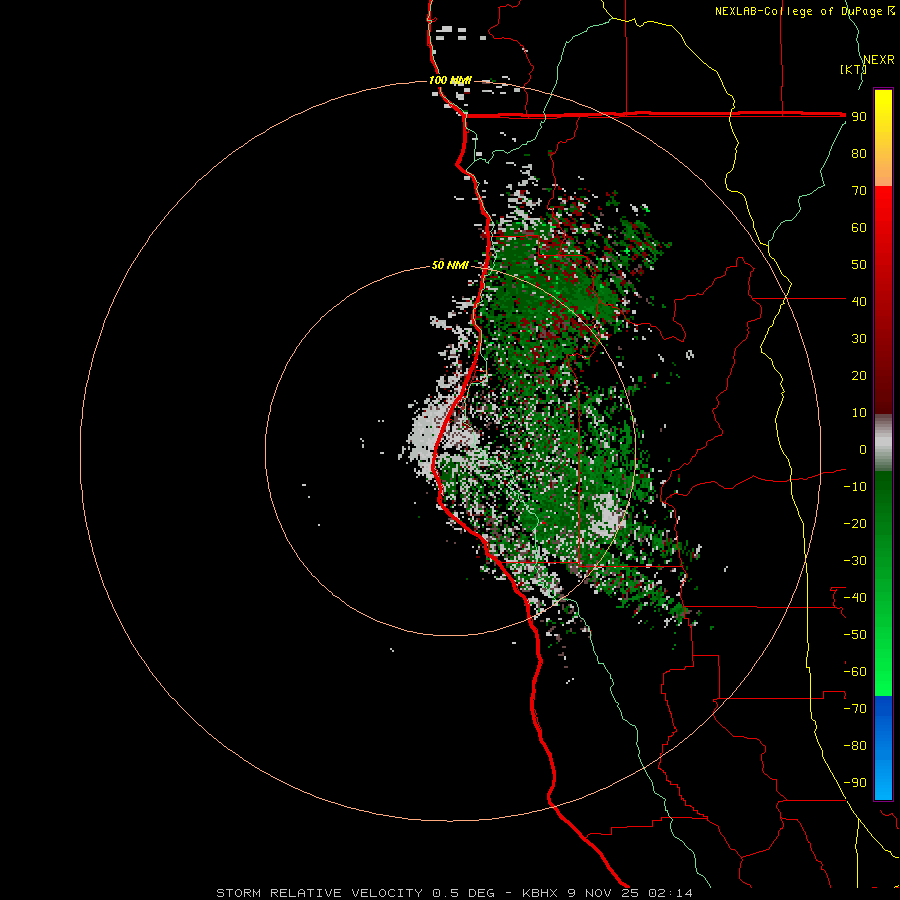The image size is (900, 900).
Task: Click the -30 knot scale value
Action: point(855,561)
